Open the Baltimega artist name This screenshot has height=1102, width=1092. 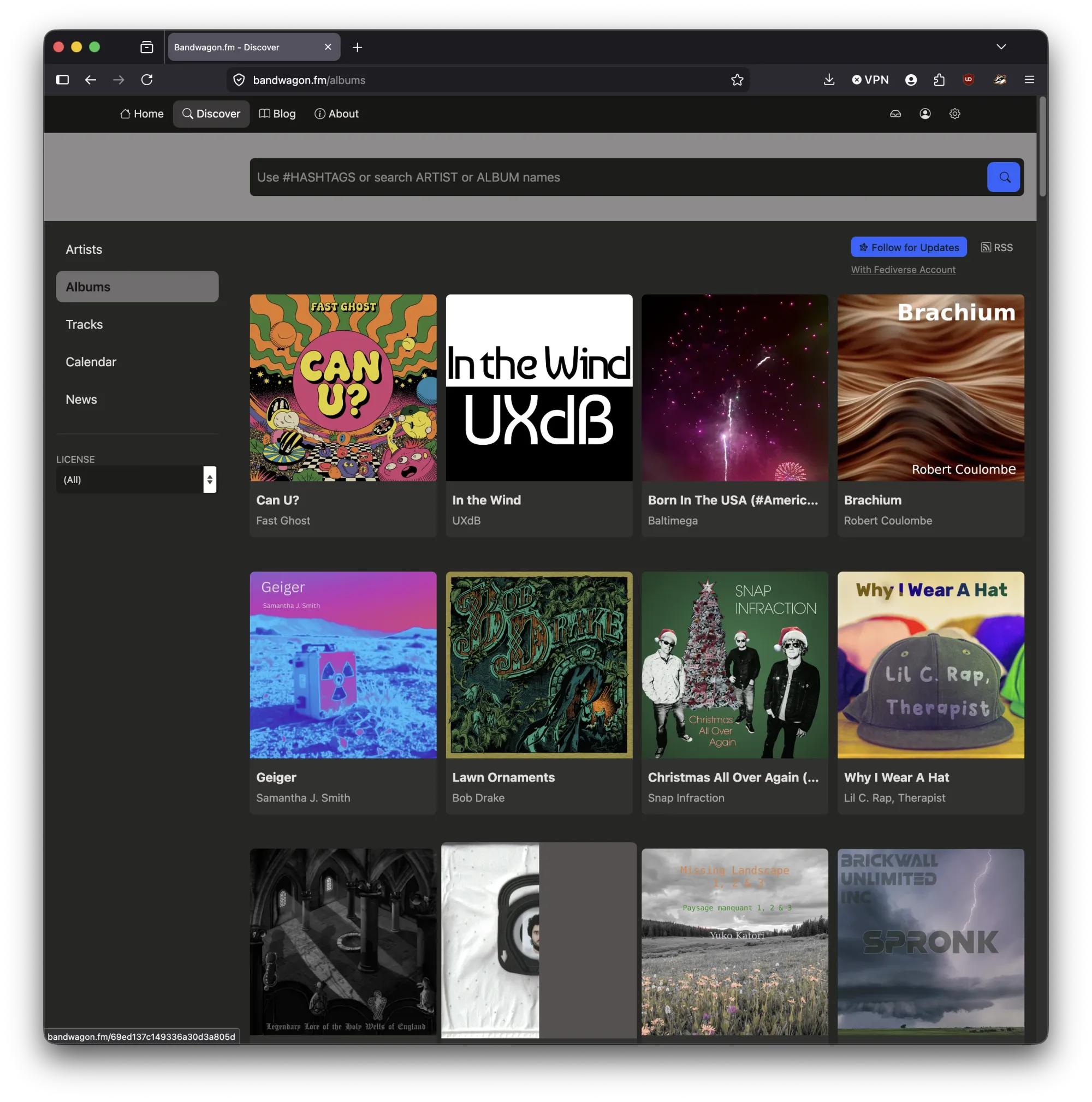(x=673, y=521)
